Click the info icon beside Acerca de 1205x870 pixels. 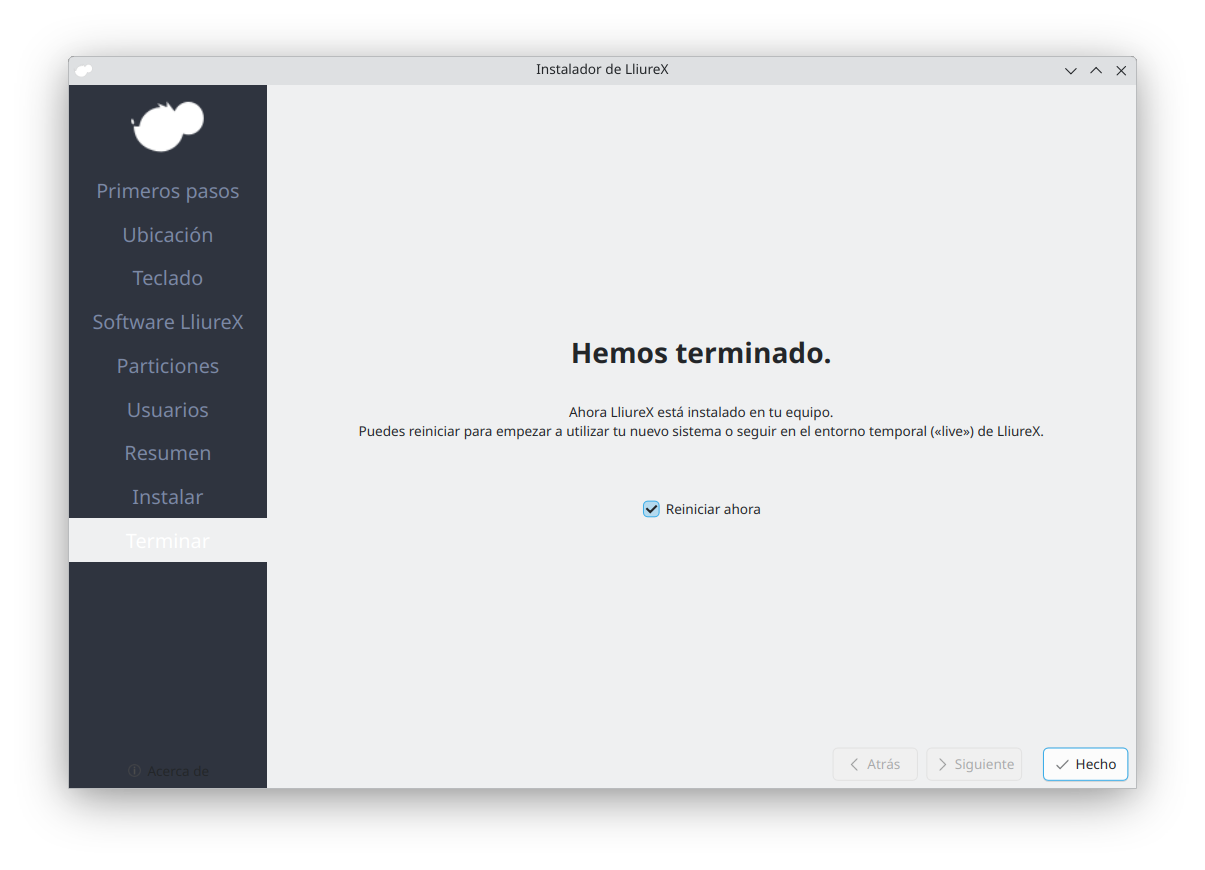(134, 771)
